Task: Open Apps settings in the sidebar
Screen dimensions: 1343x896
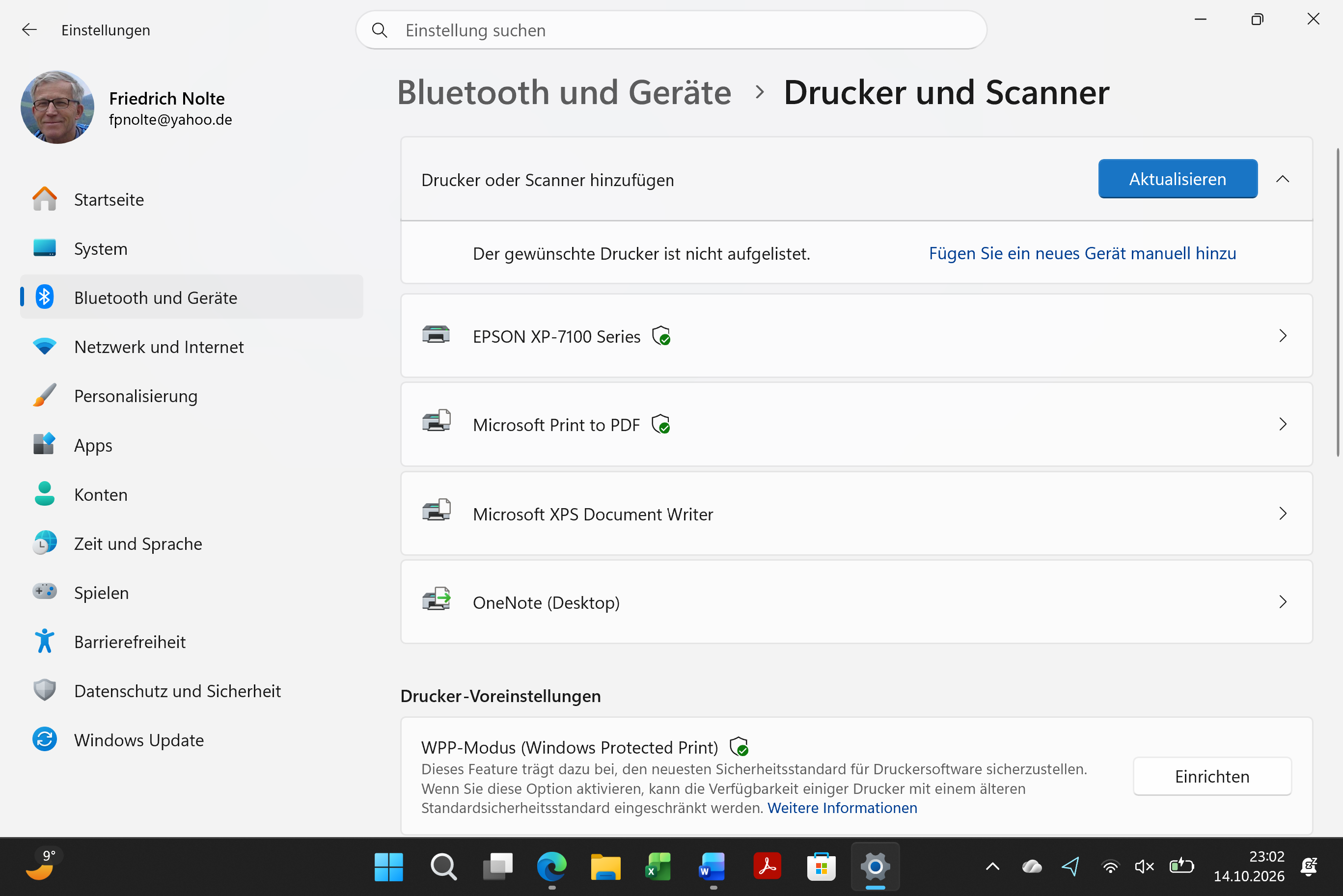Action: pyautogui.click(x=192, y=445)
